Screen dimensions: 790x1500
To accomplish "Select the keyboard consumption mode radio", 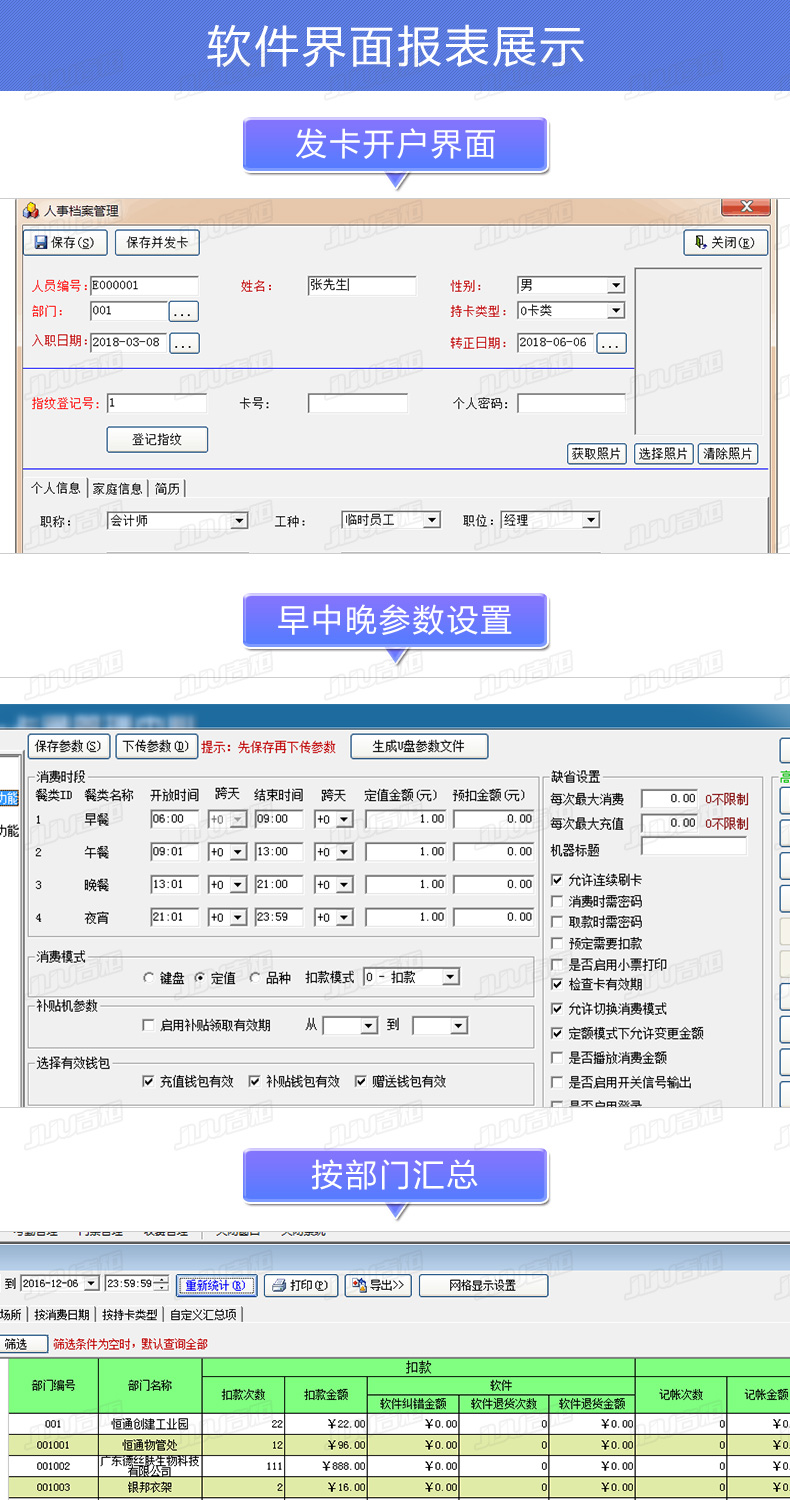I will coord(149,977).
